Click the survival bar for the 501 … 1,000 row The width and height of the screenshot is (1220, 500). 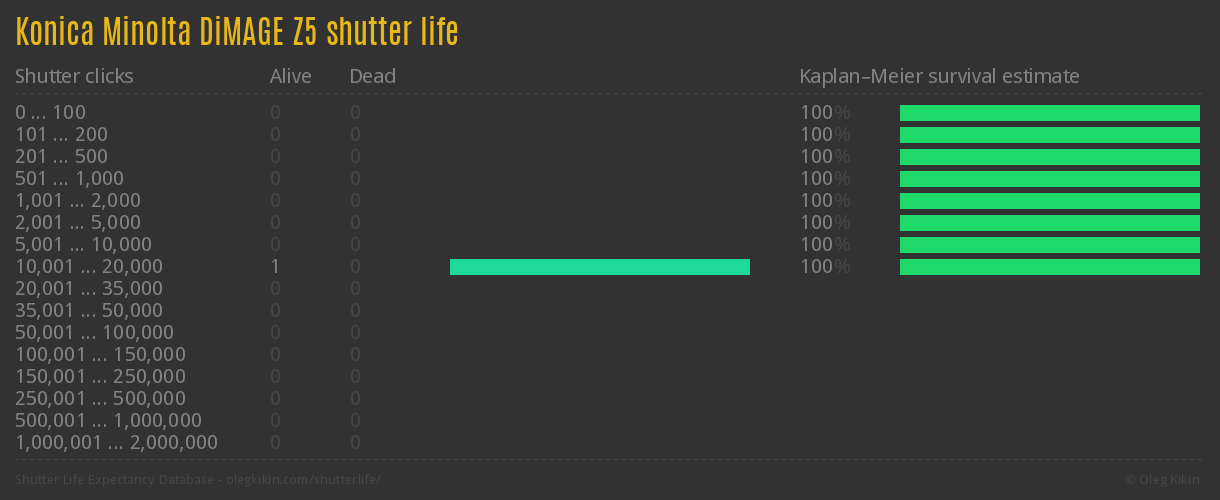coord(1050,179)
